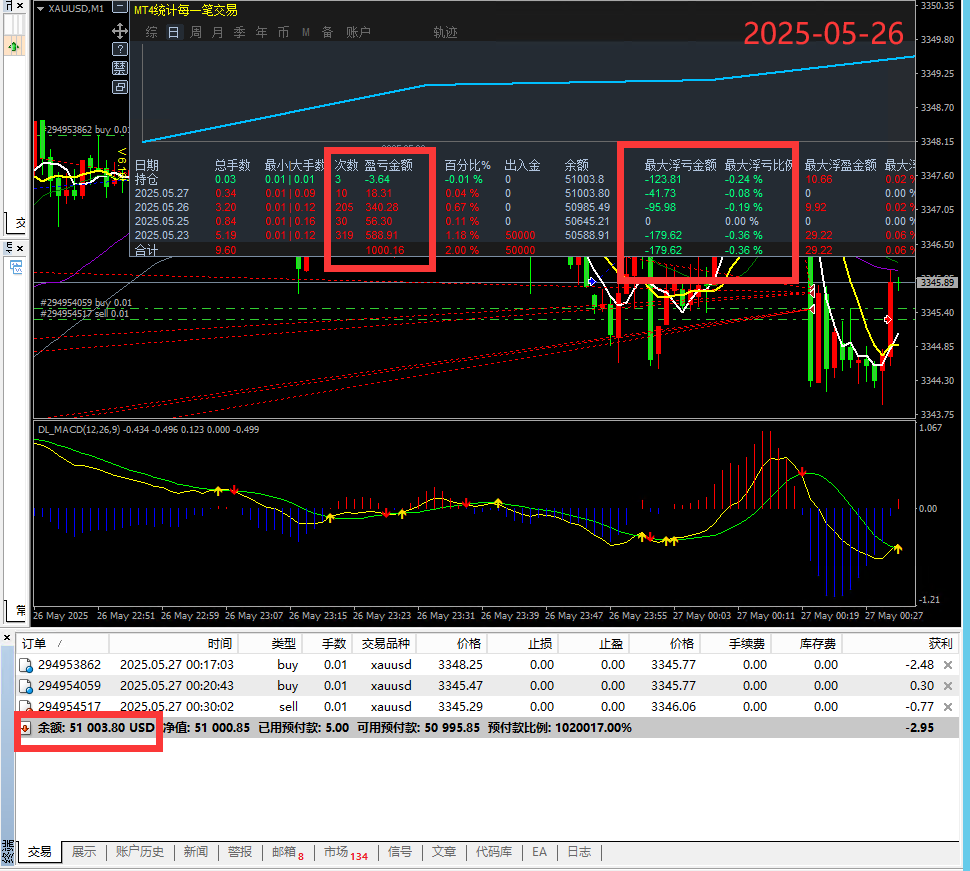The image size is (970, 871).
Task: Select the 备 tab in statistics panel
Action: [327, 32]
